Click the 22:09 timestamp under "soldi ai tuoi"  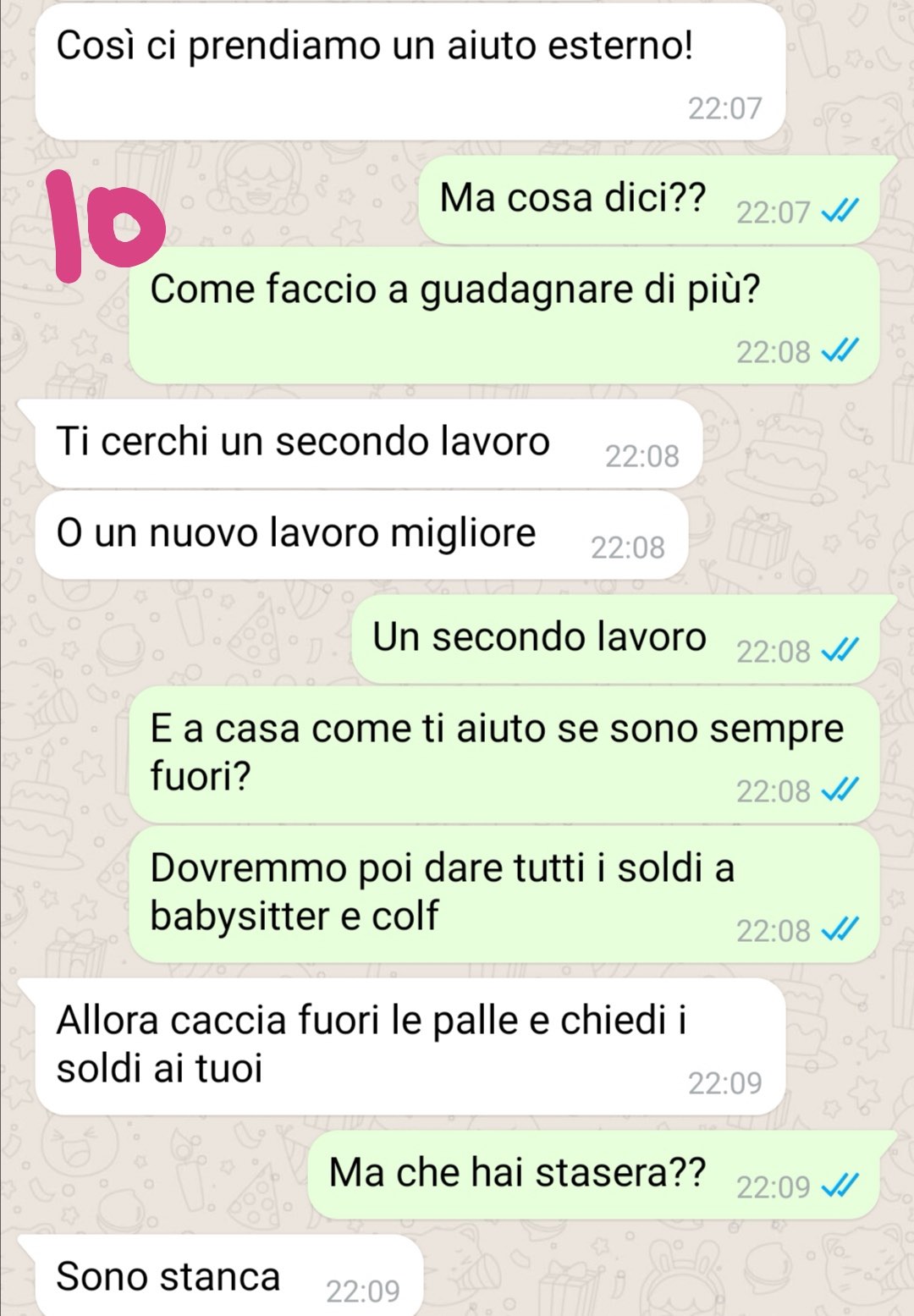pos(724,1082)
